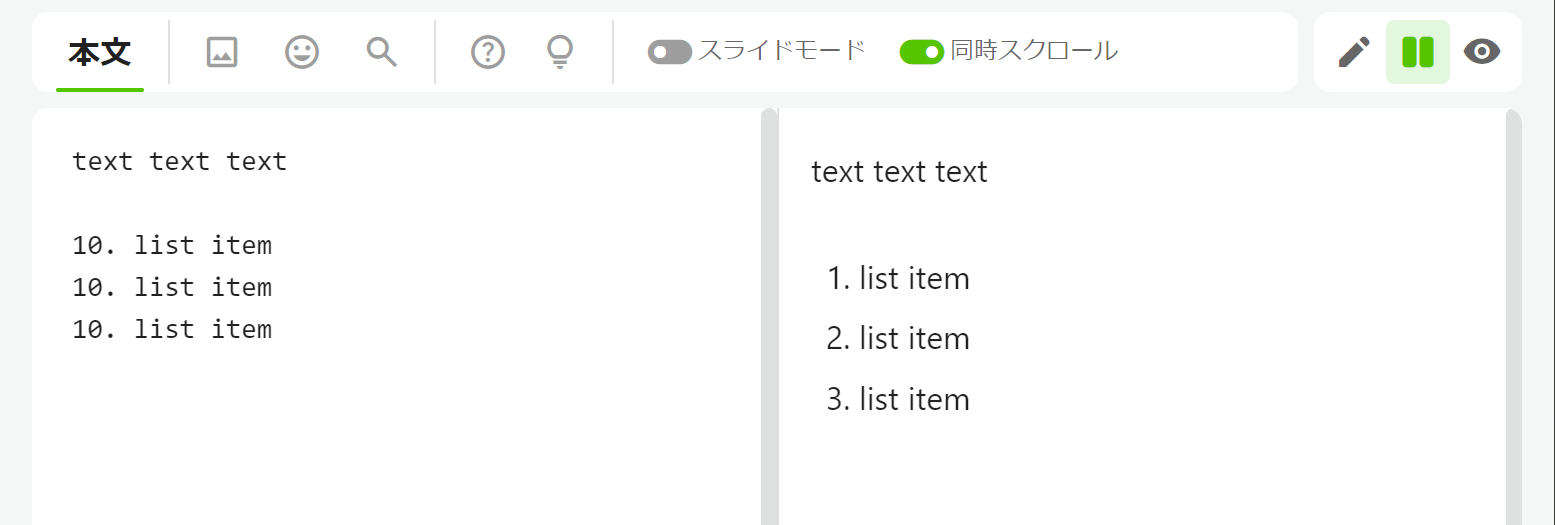Disable the 同時スクロール toggle switch
Screen dimensions: 1555x525
(922, 52)
